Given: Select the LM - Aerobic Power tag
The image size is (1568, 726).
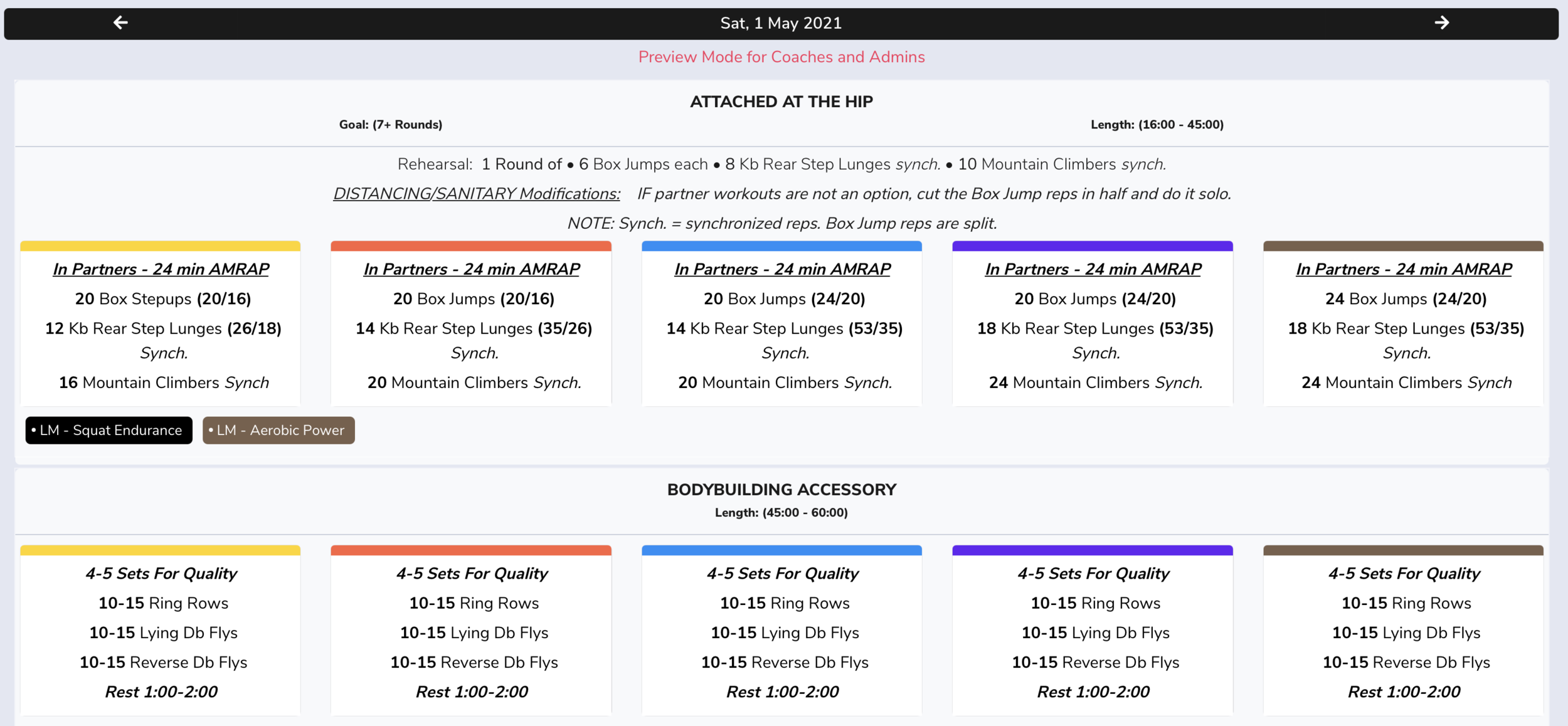Looking at the screenshot, I should (x=278, y=430).
